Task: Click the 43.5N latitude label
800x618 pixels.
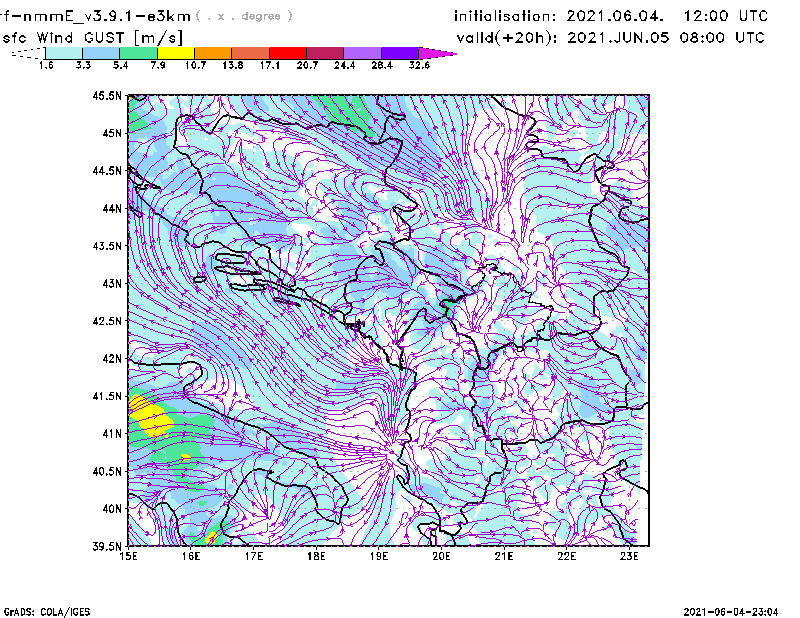Action: pos(107,246)
